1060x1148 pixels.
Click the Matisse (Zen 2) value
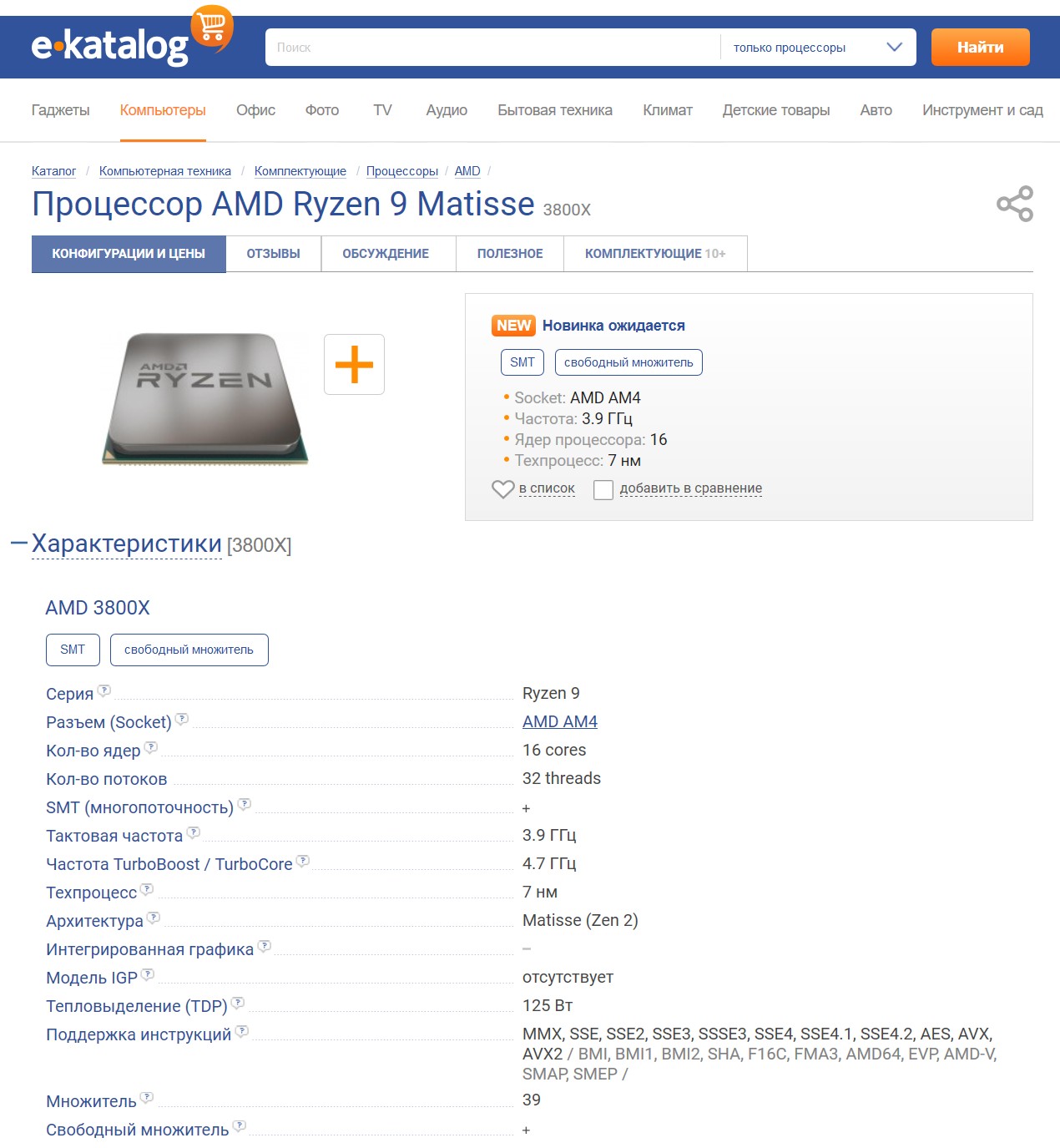(x=580, y=920)
